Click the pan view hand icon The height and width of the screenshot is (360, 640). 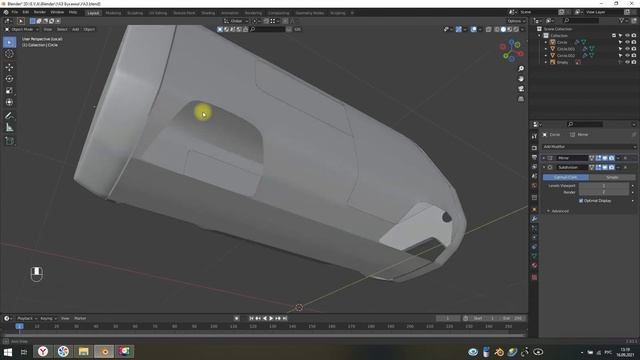(x=521, y=79)
